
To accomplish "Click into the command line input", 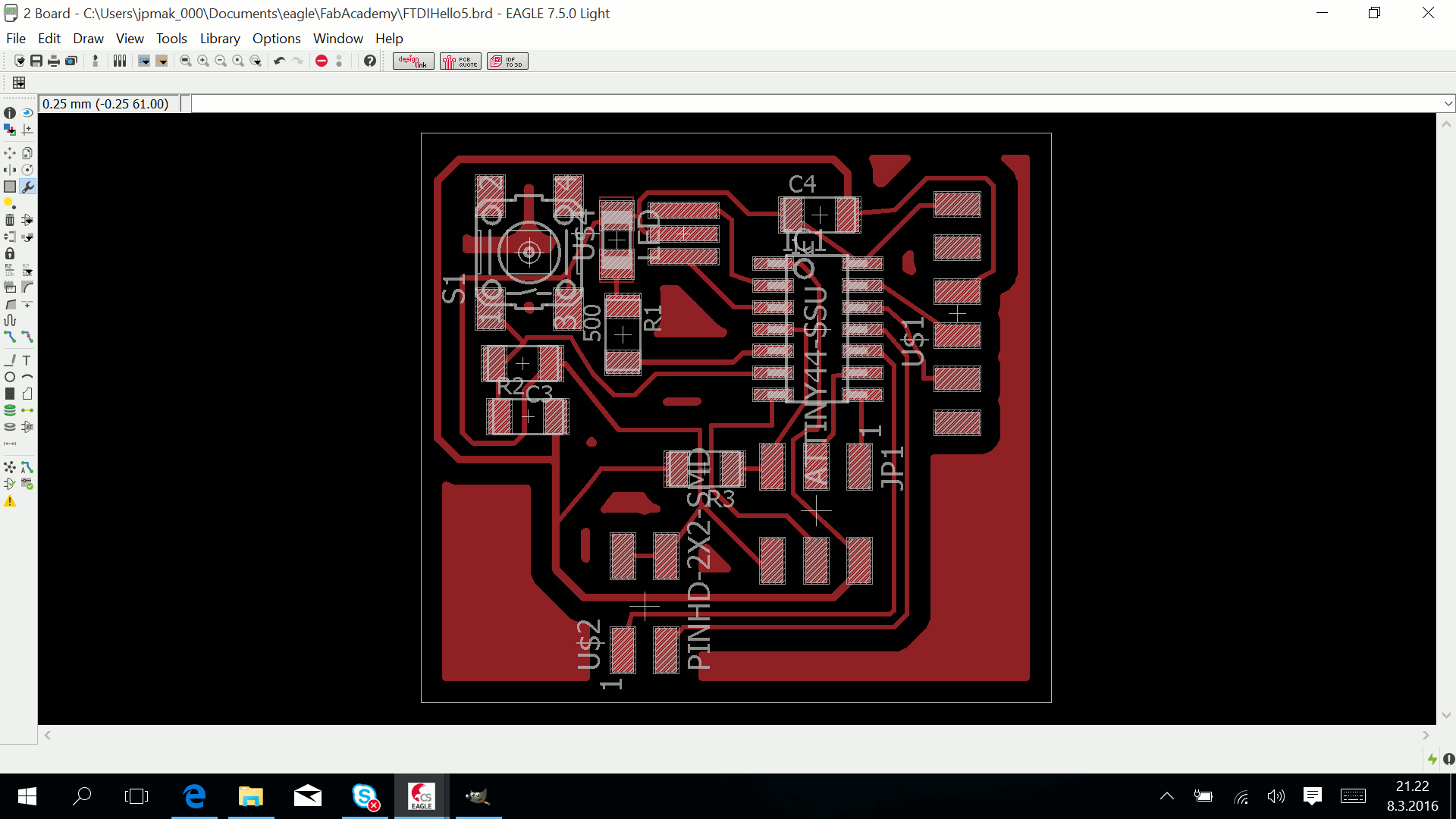I will point(817,104).
